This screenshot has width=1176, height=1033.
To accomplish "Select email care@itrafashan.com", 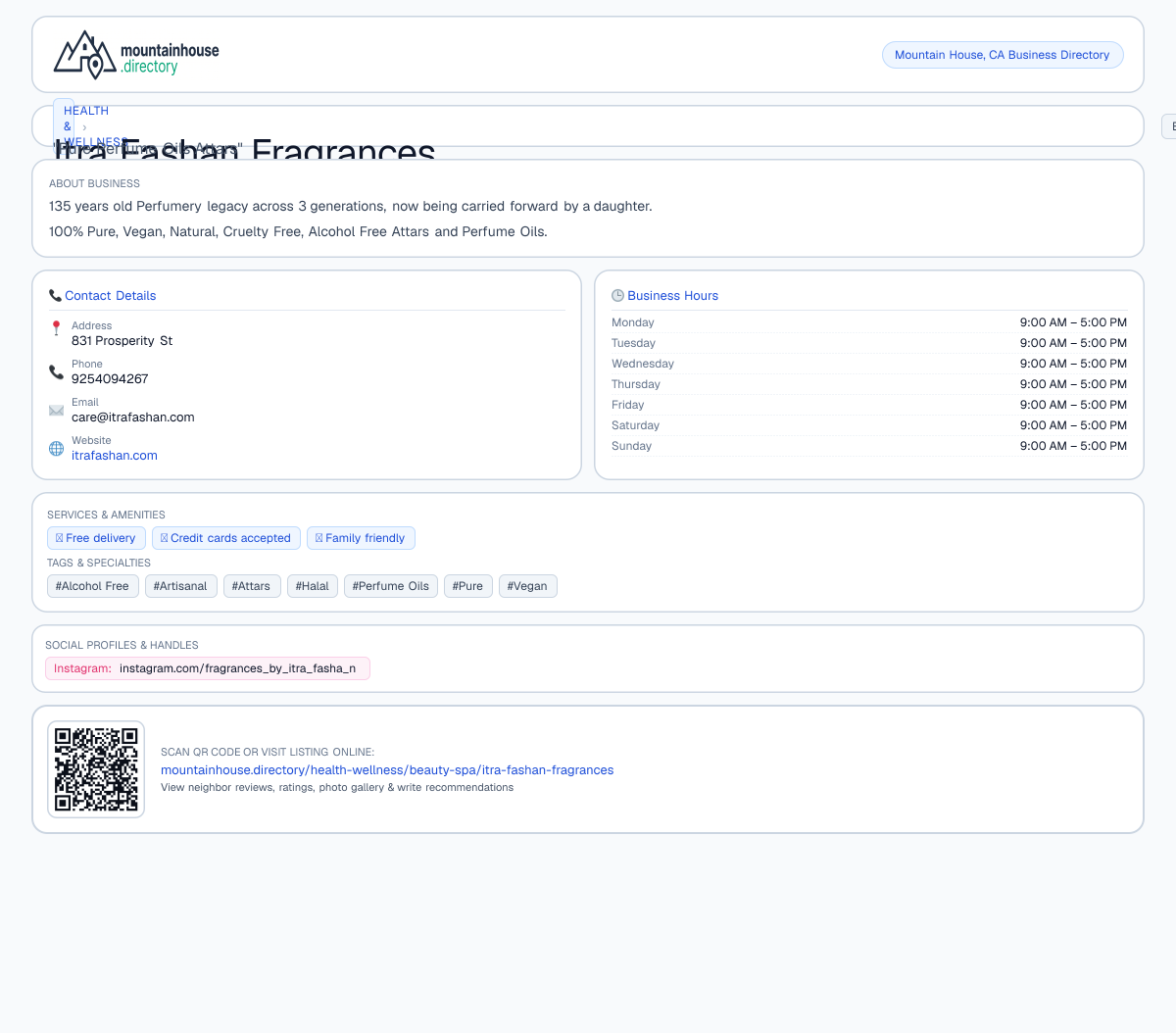I will click(x=133, y=418).
